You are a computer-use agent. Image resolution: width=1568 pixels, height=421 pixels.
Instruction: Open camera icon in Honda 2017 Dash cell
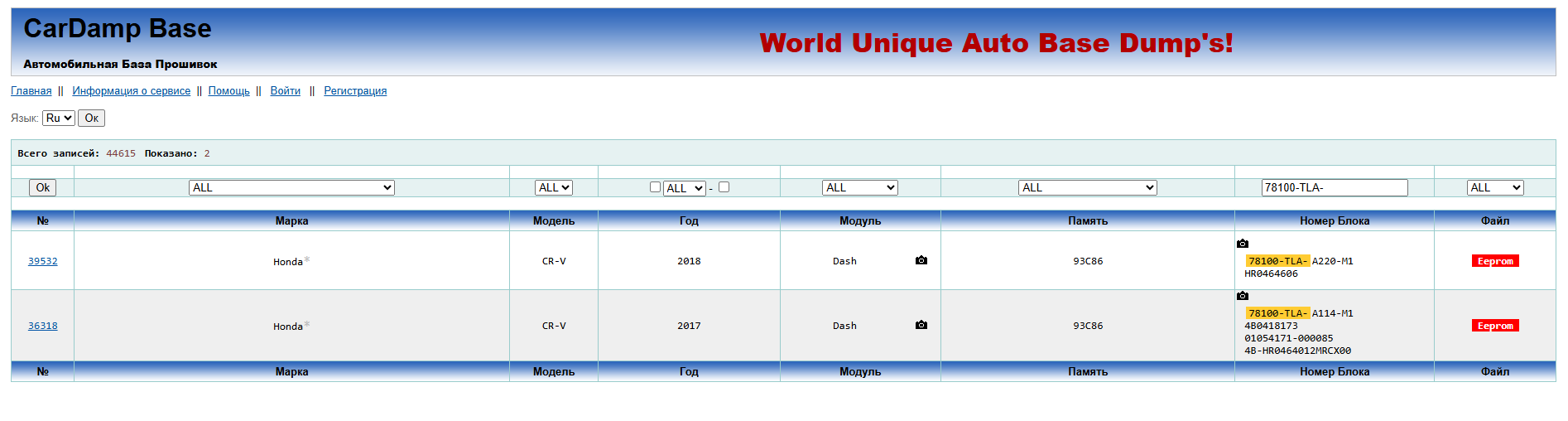click(921, 325)
